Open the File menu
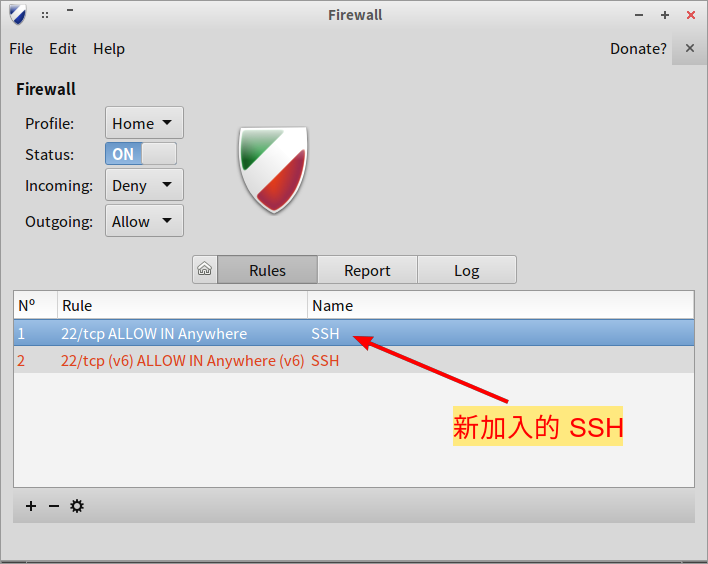 (x=21, y=49)
